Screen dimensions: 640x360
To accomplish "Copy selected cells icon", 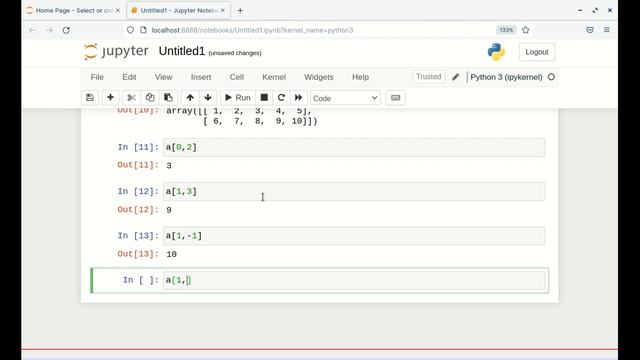I will click(x=150, y=98).
